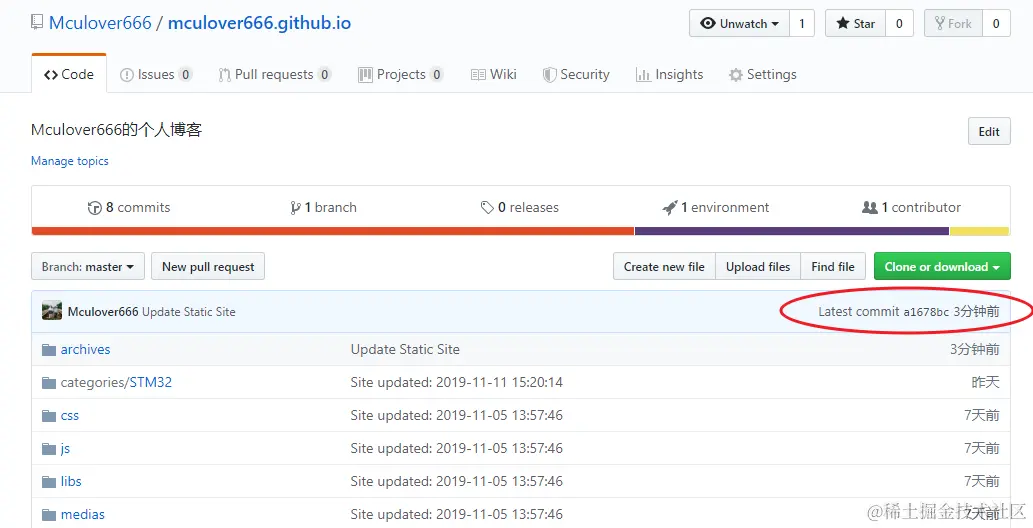Image resolution: width=1033 pixels, height=528 pixels.
Task: Click the yellow segment of language bar
Action: 980,231
